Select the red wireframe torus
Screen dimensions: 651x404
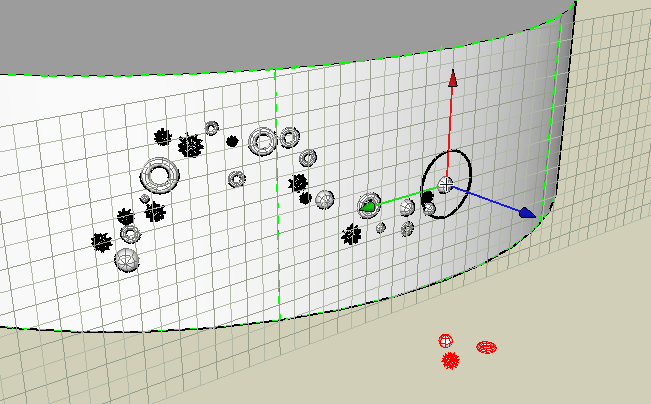point(486,347)
